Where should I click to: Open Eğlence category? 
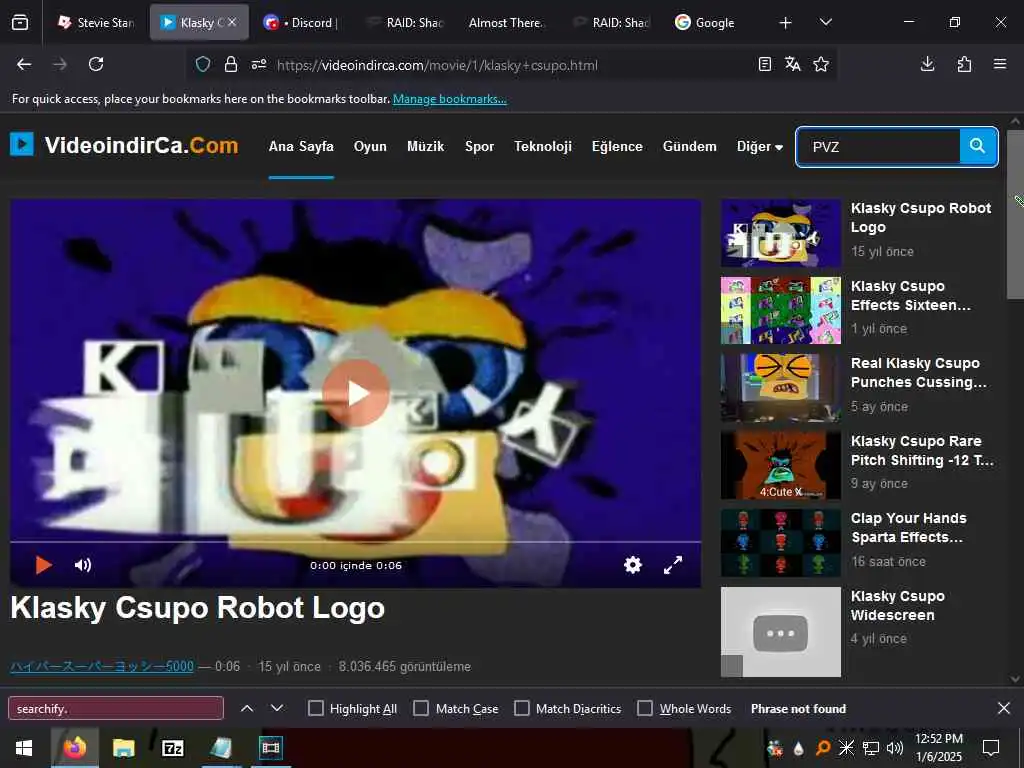pos(617,146)
